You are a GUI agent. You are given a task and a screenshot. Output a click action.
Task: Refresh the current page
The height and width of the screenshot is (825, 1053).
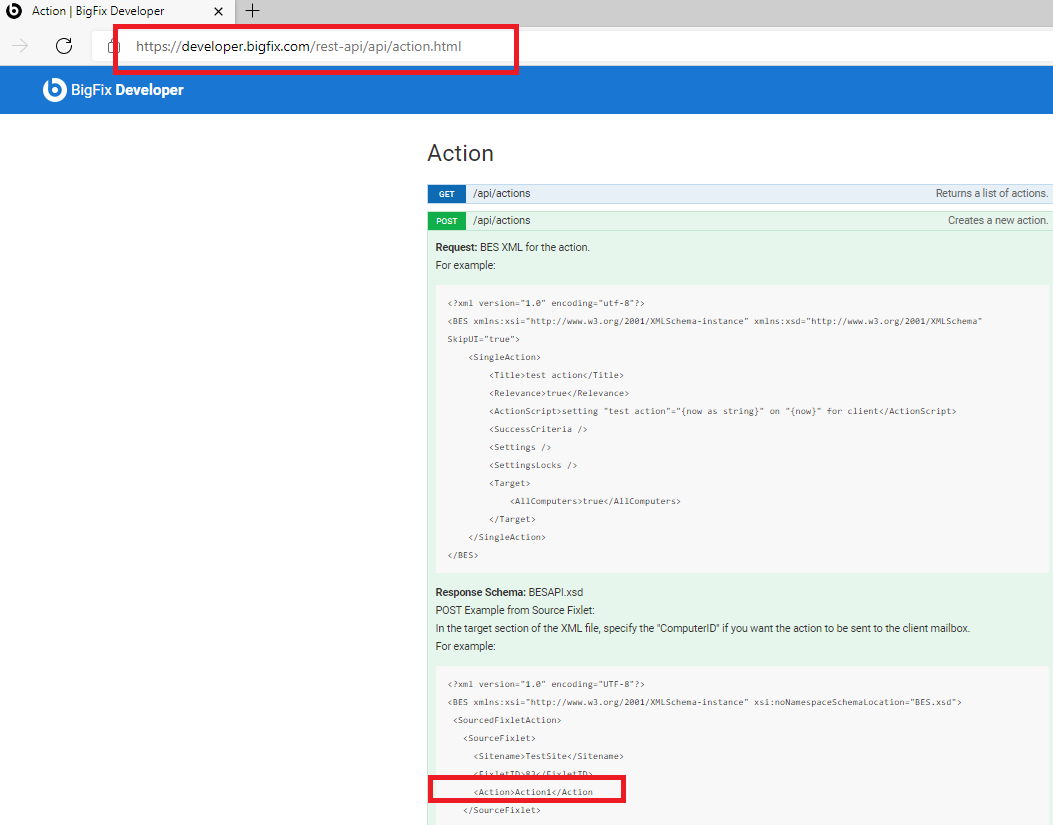click(x=63, y=45)
